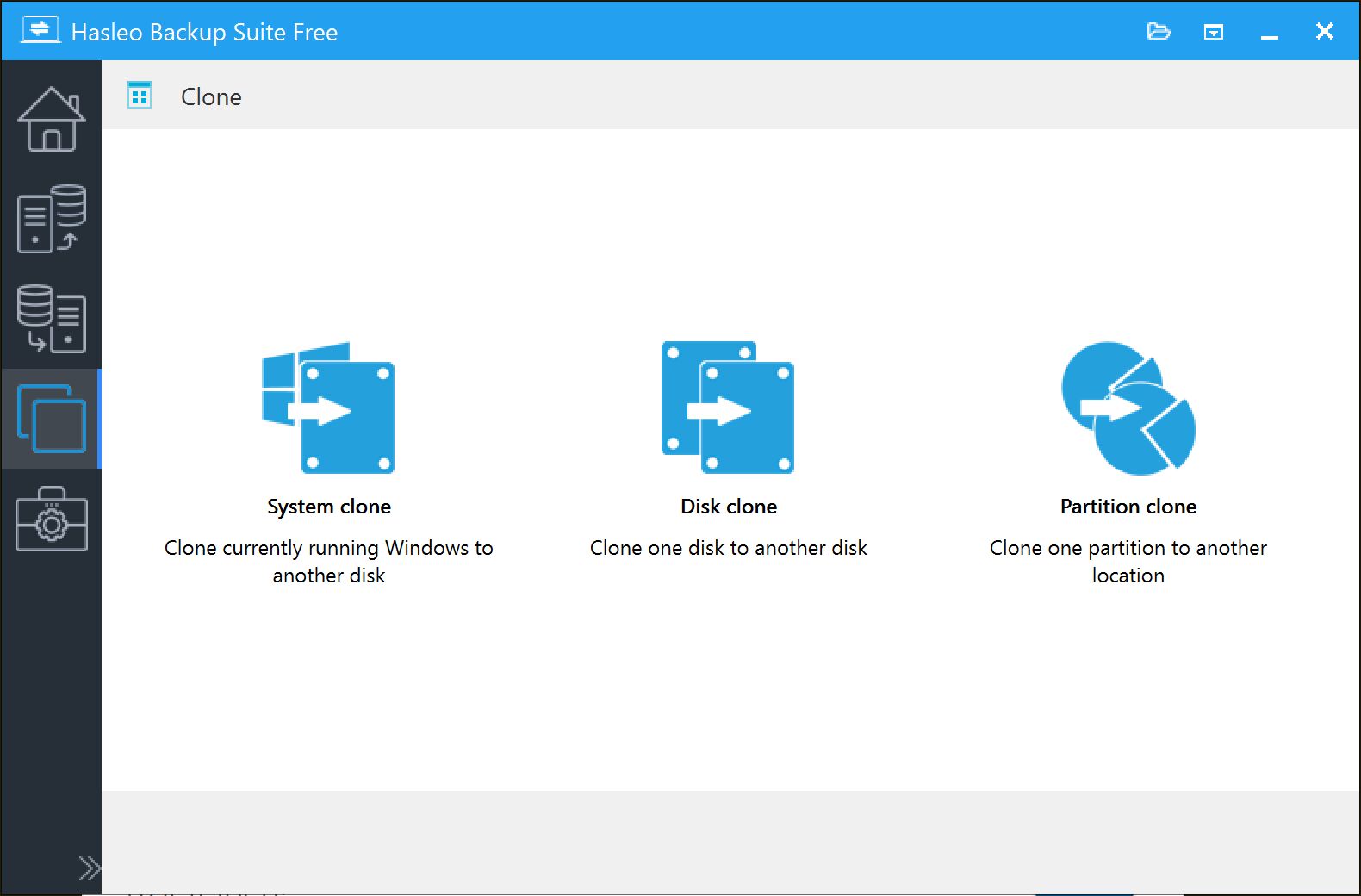Open the Tools toolbox icon
The image size is (1361, 896).
pyautogui.click(x=52, y=519)
